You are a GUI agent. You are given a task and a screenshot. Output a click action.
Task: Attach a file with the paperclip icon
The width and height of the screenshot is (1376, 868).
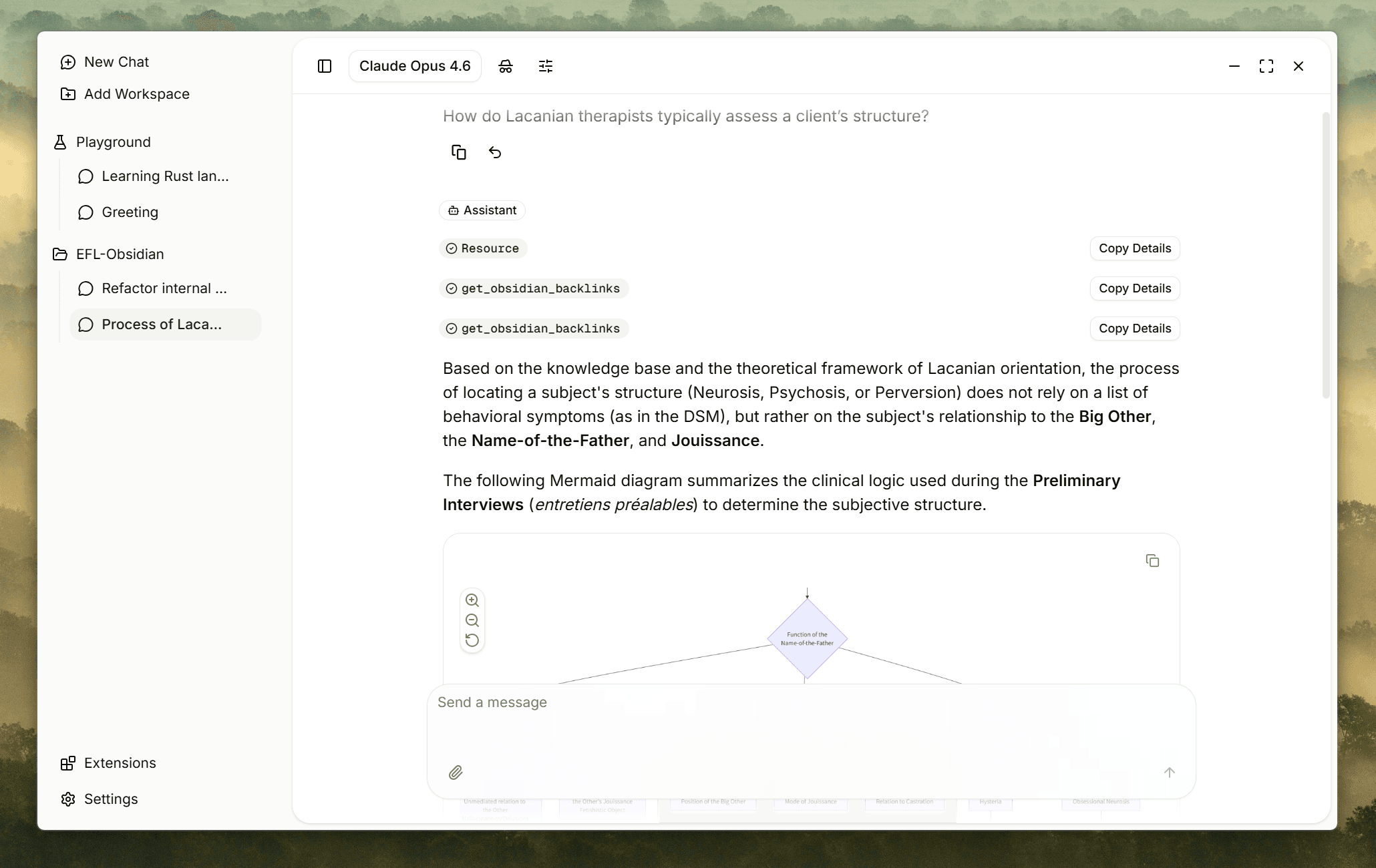pos(457,772)
